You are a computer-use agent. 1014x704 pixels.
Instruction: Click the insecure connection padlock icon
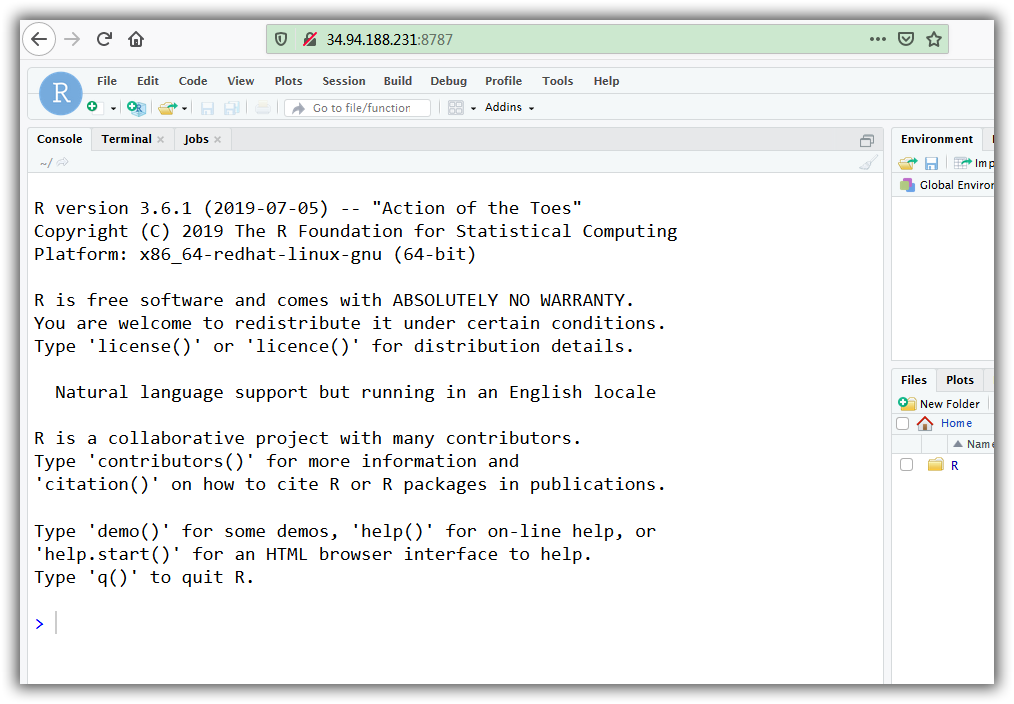tap(310, 39)
